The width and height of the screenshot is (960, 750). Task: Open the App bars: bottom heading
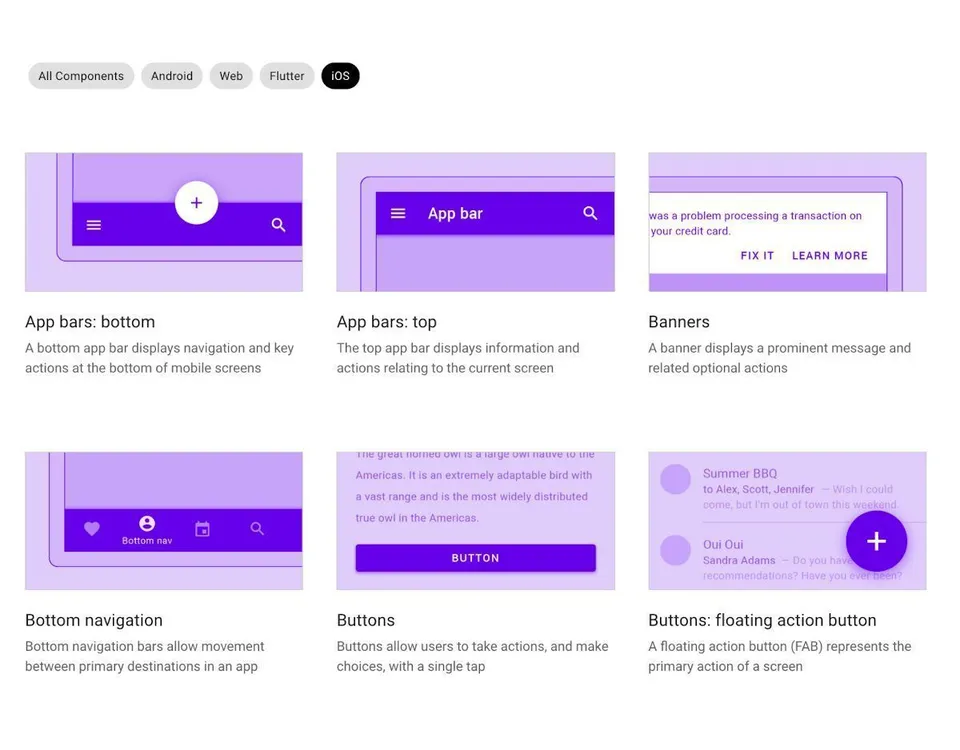click(90, 322)
